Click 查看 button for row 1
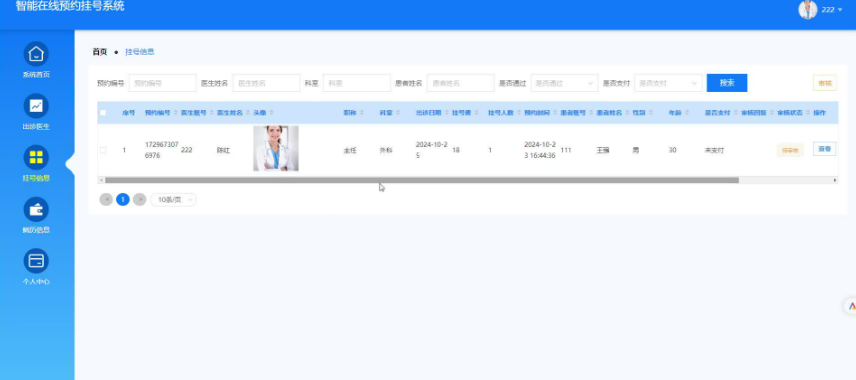Image resolution: width=856 pixels, height=380 pixels. [824, 149]
